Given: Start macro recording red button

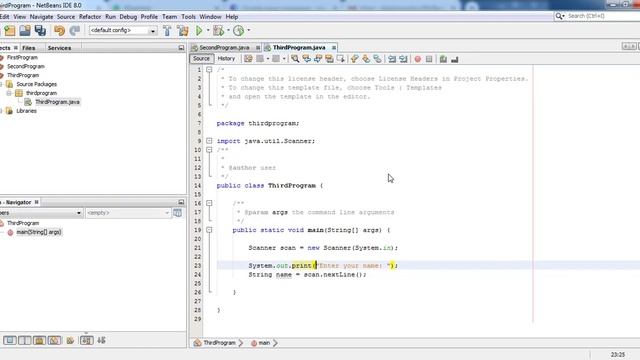Looking at the screenshot, I should pyautogui.click(x=418, y=59).
